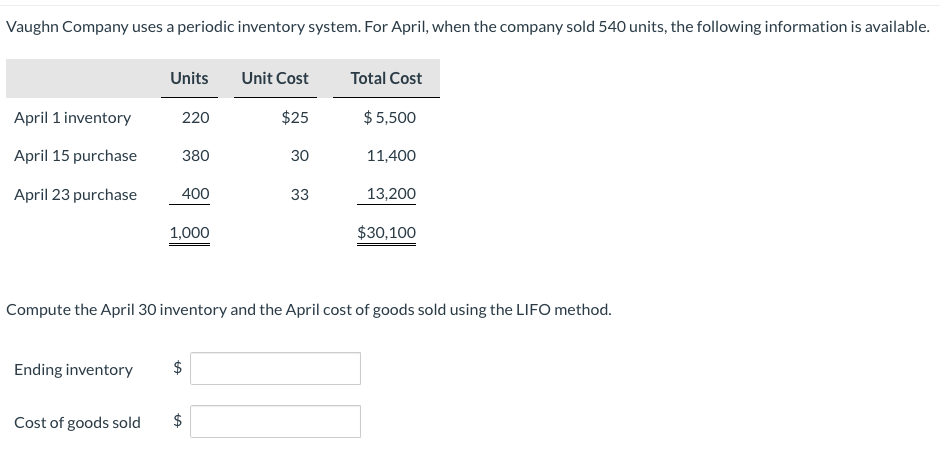Click the Unit Cost column header
The image size is (940, 474).
[275, 78]
